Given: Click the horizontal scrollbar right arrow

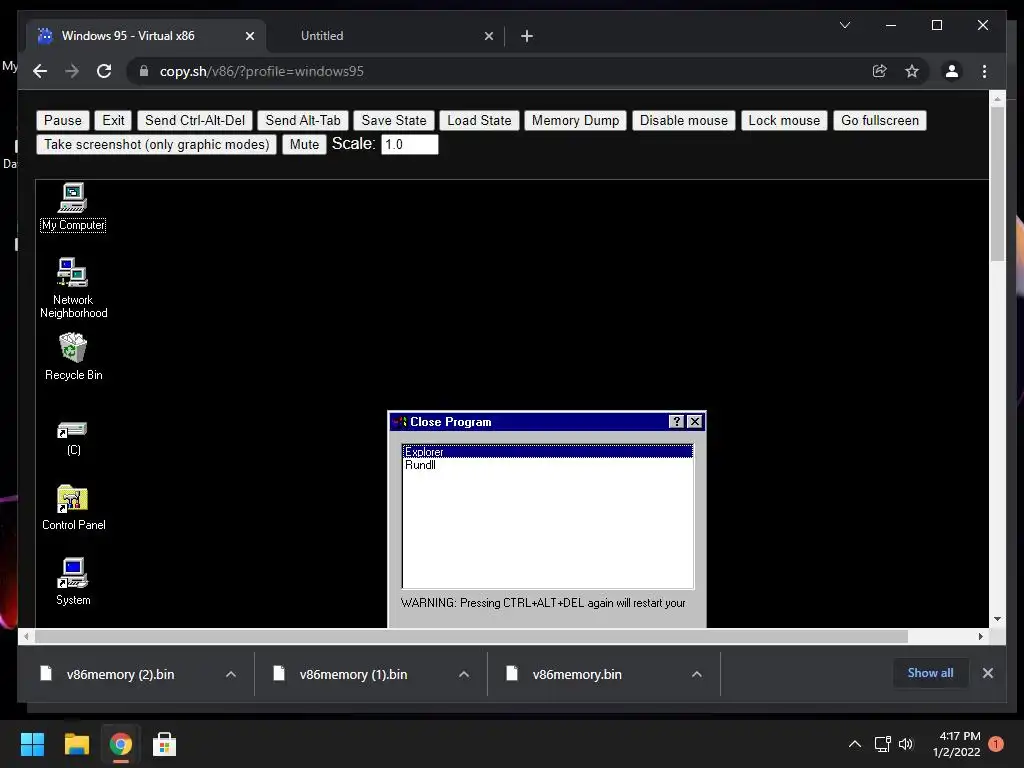Looking at the screenshot, I should pyautogui.click(x=980, y=636).
